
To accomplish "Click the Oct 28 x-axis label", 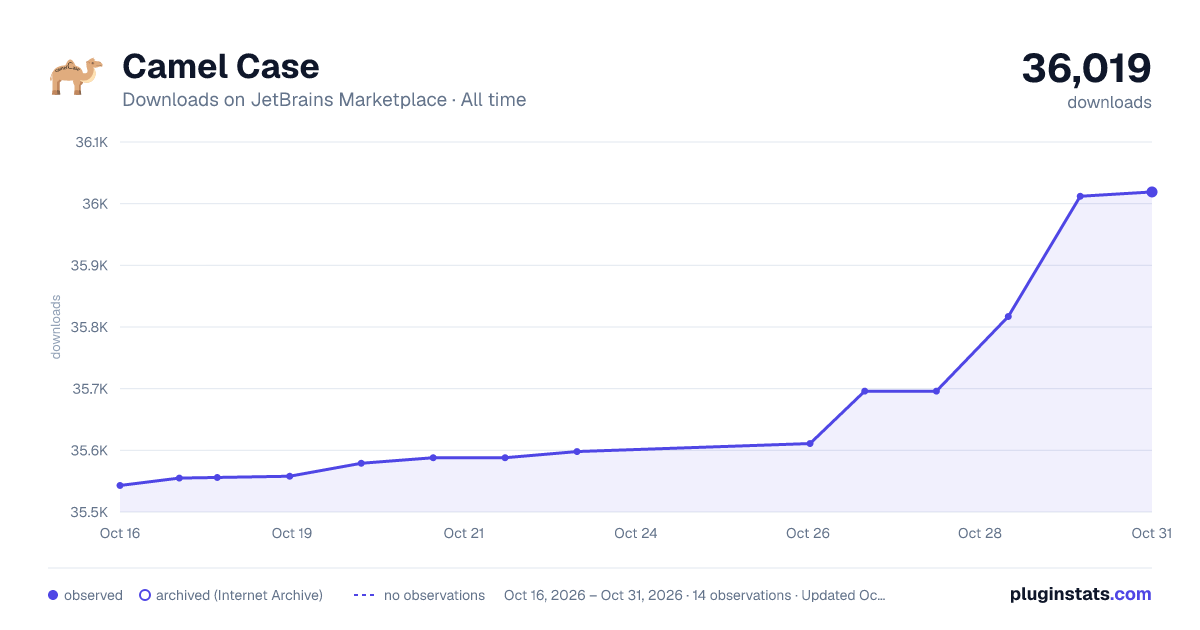I will (980, 533).
